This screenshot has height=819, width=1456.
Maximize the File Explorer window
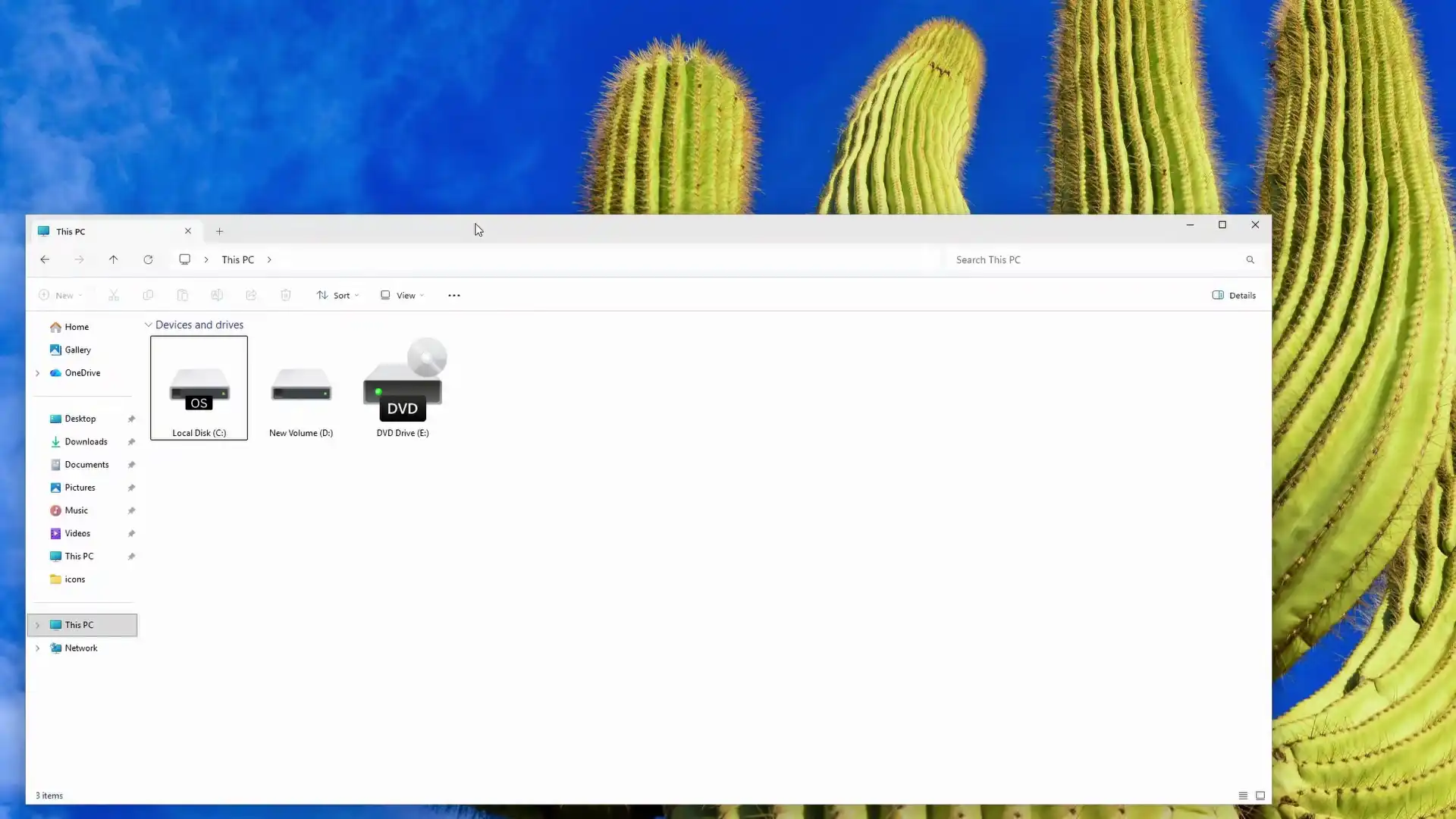[x=1222, y=224]
